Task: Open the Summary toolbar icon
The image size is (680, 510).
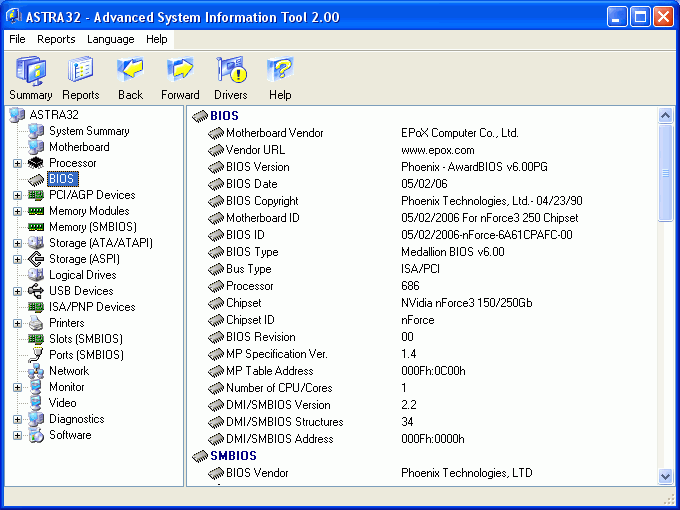Action: 31,70
